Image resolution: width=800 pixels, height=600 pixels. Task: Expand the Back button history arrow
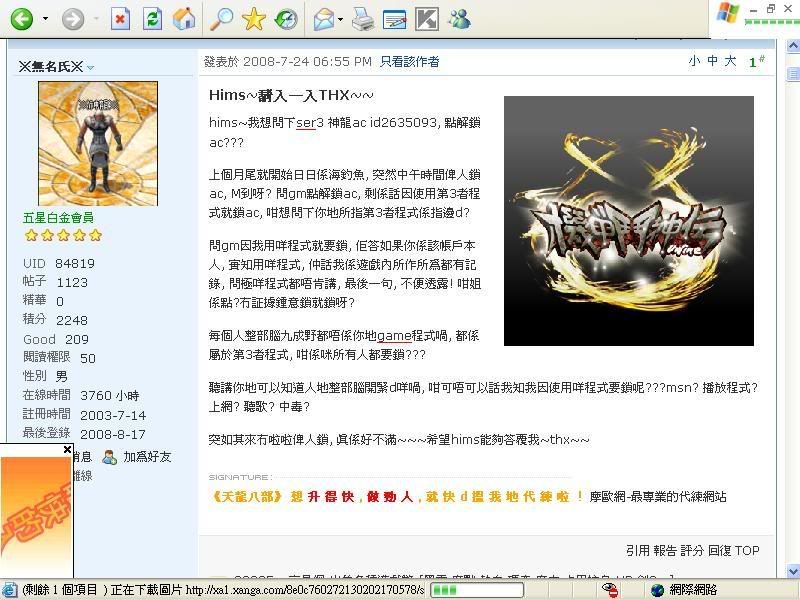tap(44, 19)
